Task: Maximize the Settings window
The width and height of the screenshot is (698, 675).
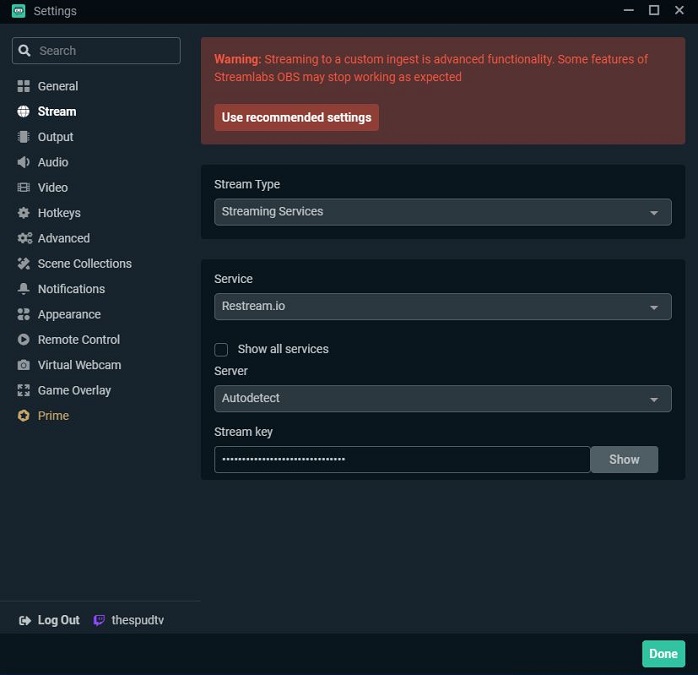Action: click(x=654, y=10)
